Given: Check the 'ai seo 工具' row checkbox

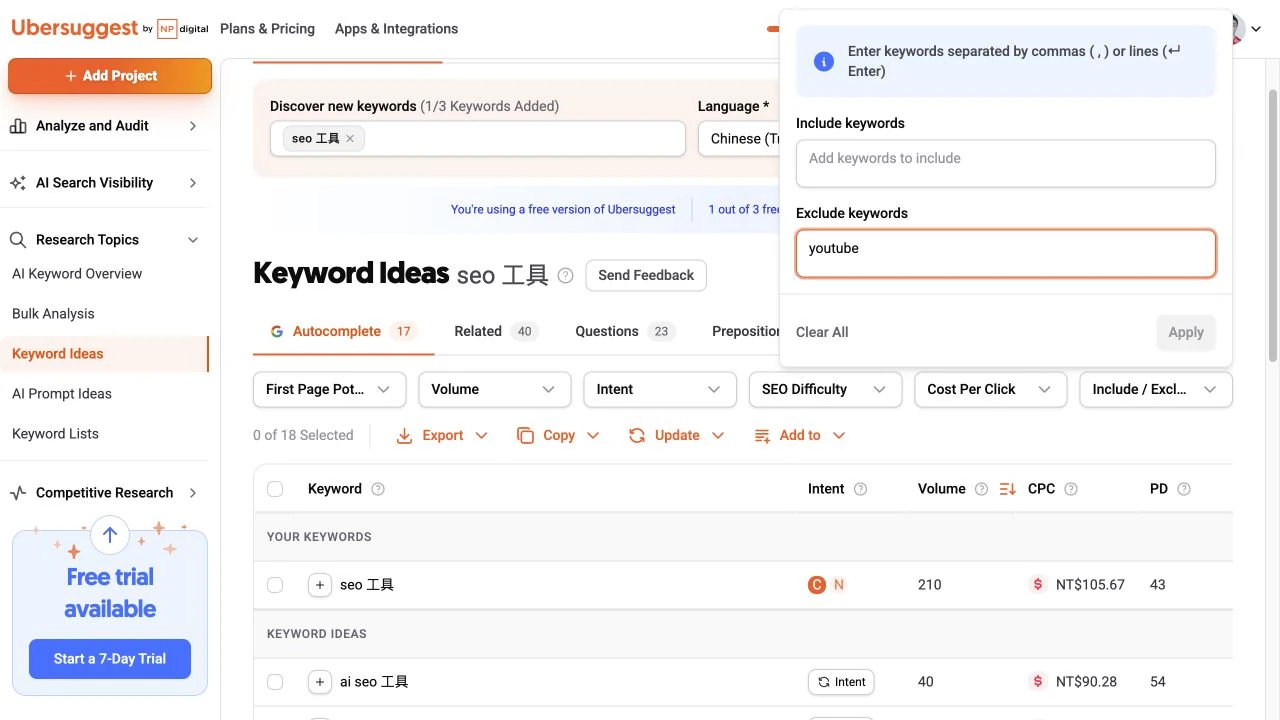Looking at the screenshot, I should 275,682.
